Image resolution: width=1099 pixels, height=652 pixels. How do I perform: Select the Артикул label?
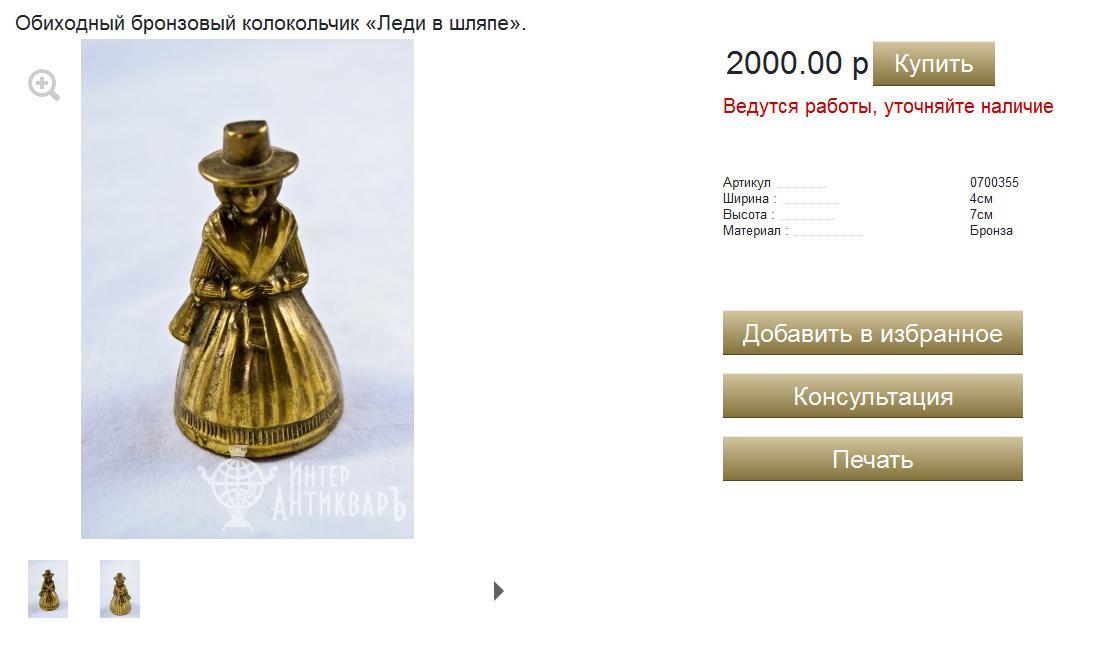pos(746,182)
